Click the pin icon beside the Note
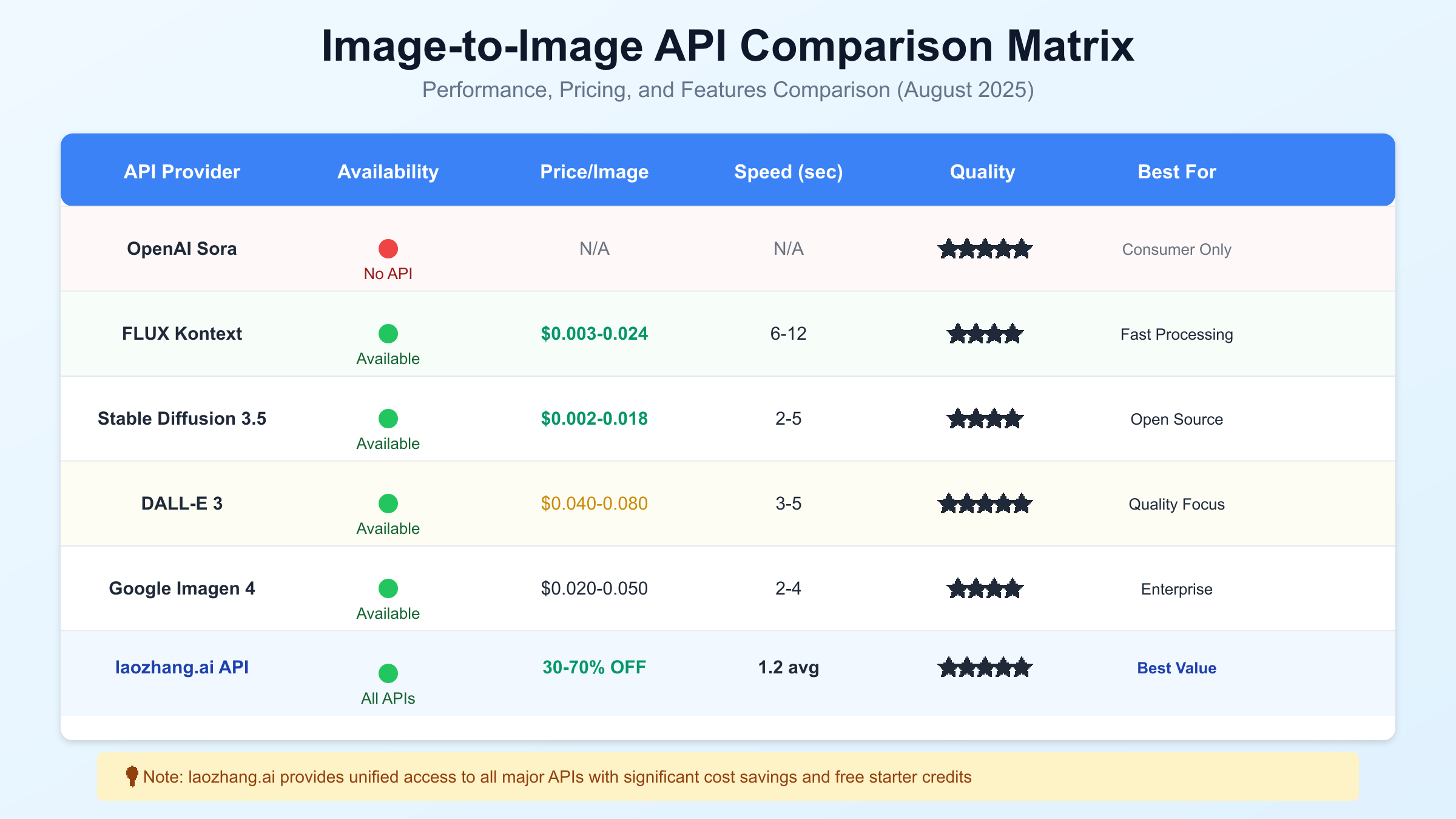The width and height of the screenshot is (1456, 819). click(x=132, y=777)
